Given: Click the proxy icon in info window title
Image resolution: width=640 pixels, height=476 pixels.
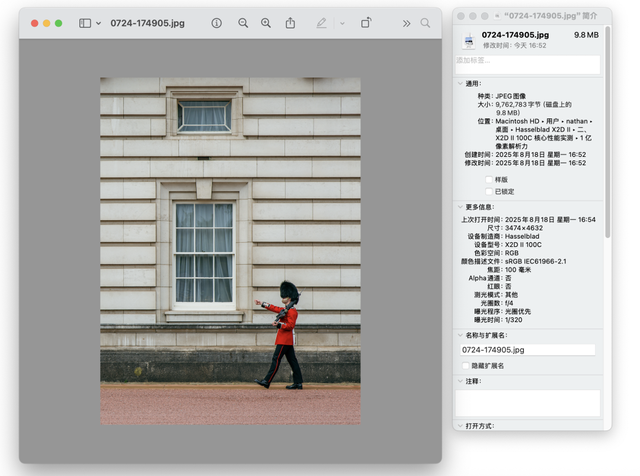Looking at the screenshot, I should (x=497, y=16).
